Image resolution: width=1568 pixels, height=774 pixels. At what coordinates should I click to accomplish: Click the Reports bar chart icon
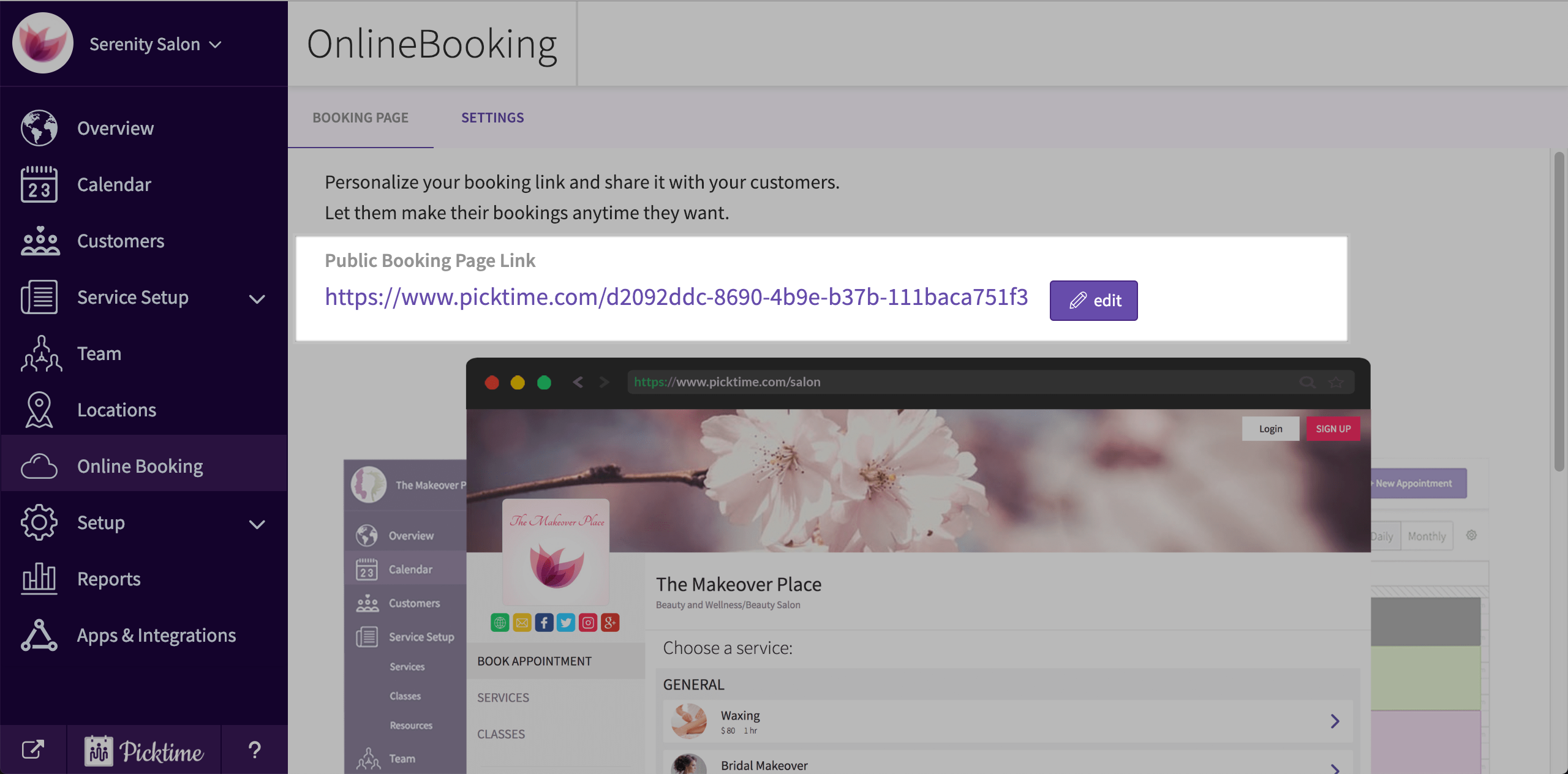pos(39,579)
